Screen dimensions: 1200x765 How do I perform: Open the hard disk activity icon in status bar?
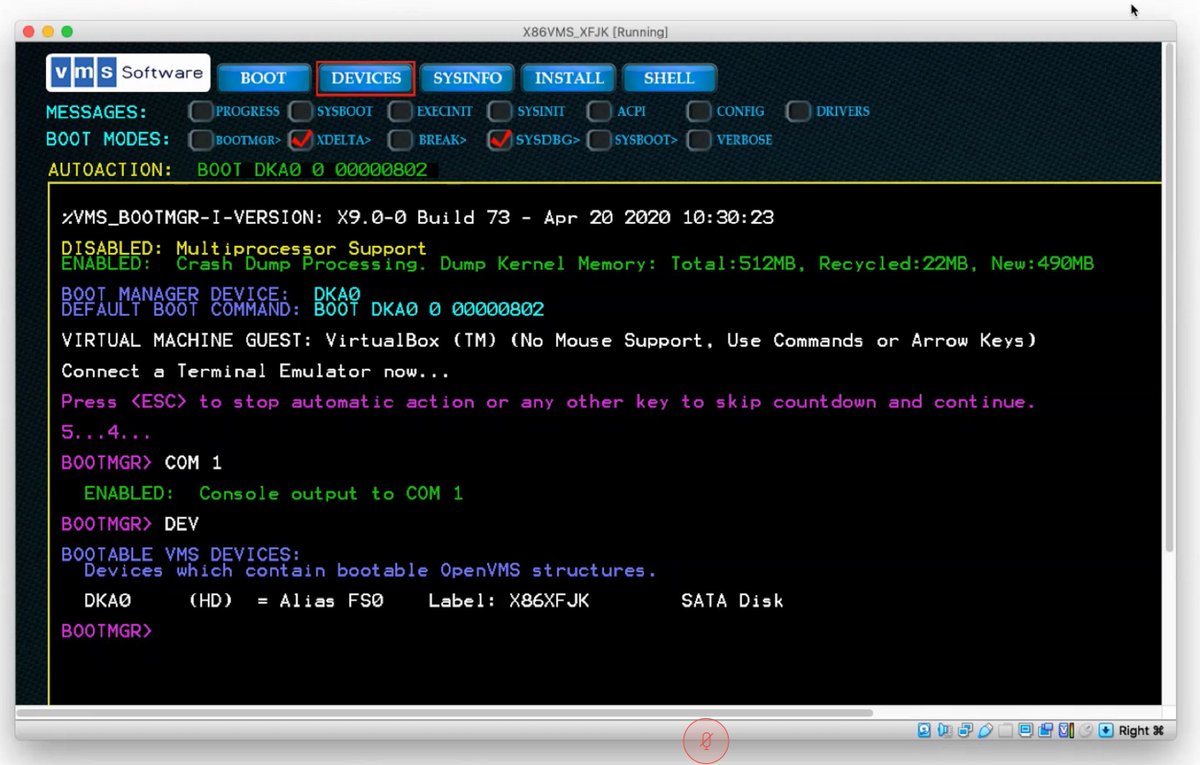924,731
